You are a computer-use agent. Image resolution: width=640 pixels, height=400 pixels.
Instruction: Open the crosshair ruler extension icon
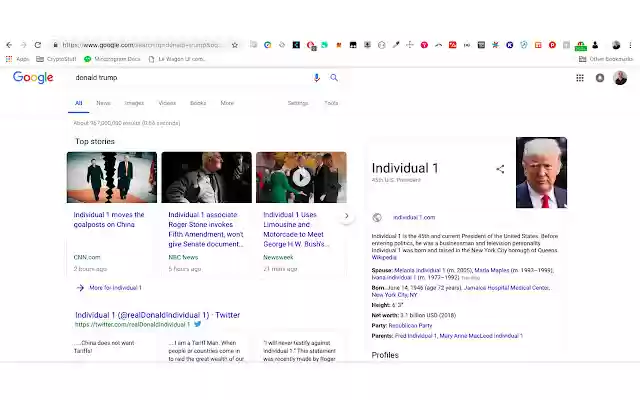(x=410, y=45)
